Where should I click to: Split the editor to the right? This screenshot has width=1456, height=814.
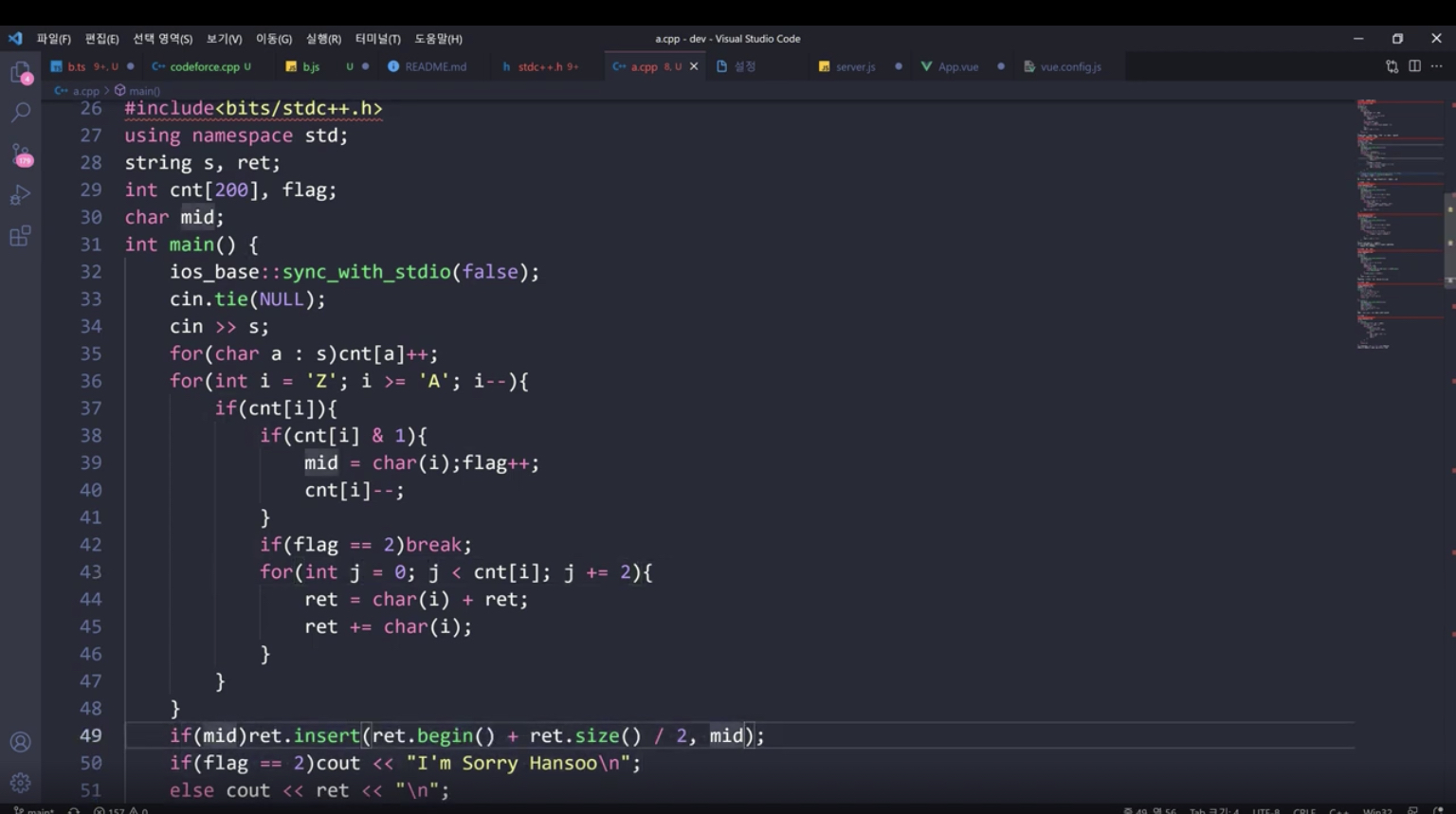(1414, 66)
